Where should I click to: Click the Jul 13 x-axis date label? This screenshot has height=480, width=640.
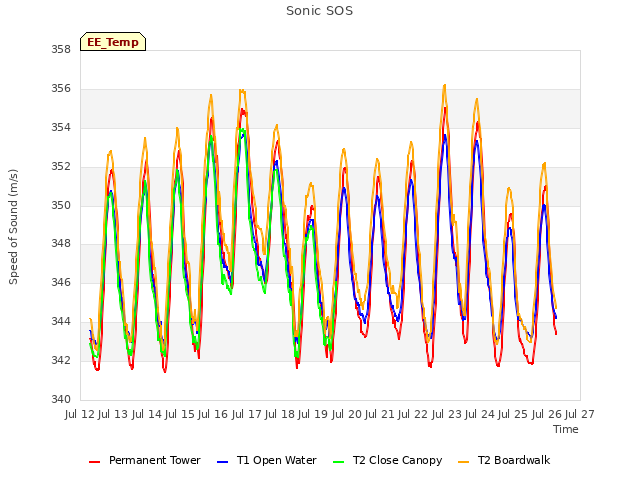(x=113, y=414)
